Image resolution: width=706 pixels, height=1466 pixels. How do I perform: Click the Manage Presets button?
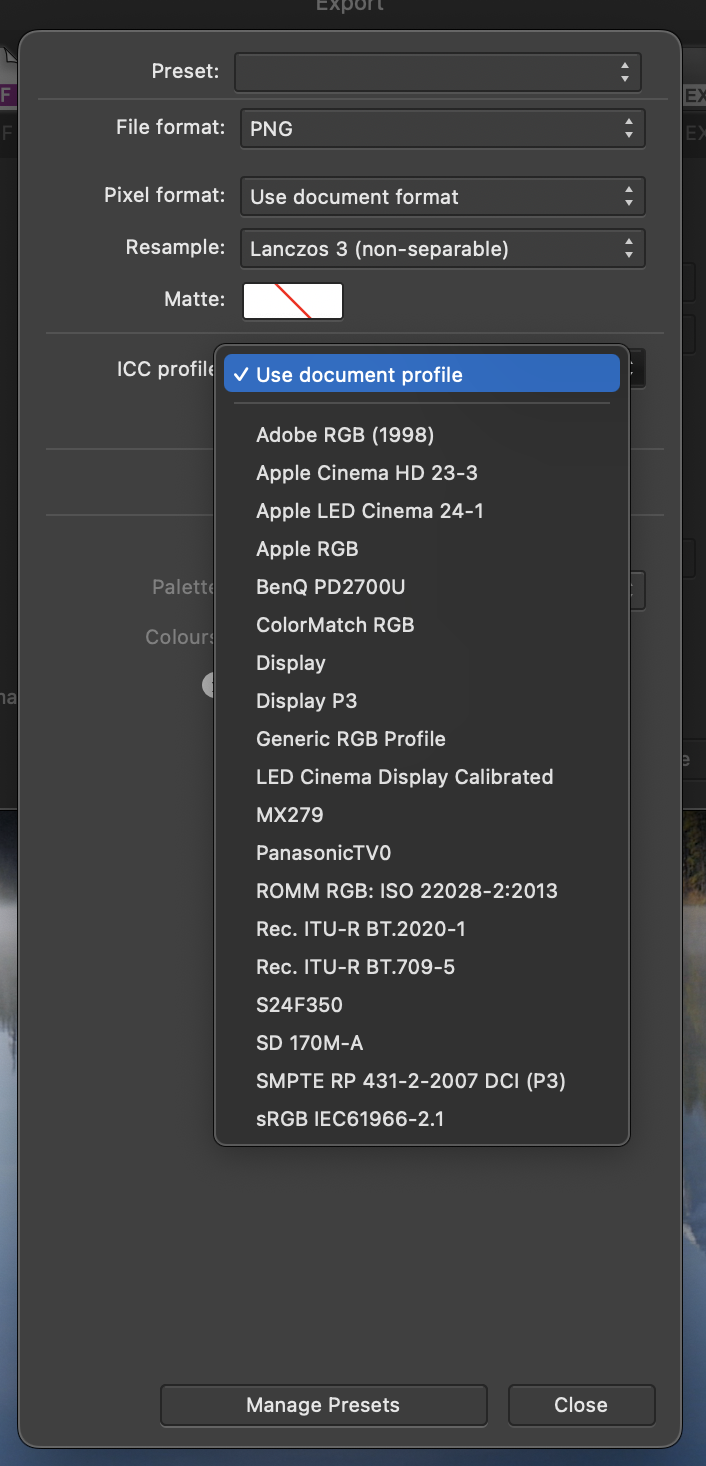[x=323, y=1405]
